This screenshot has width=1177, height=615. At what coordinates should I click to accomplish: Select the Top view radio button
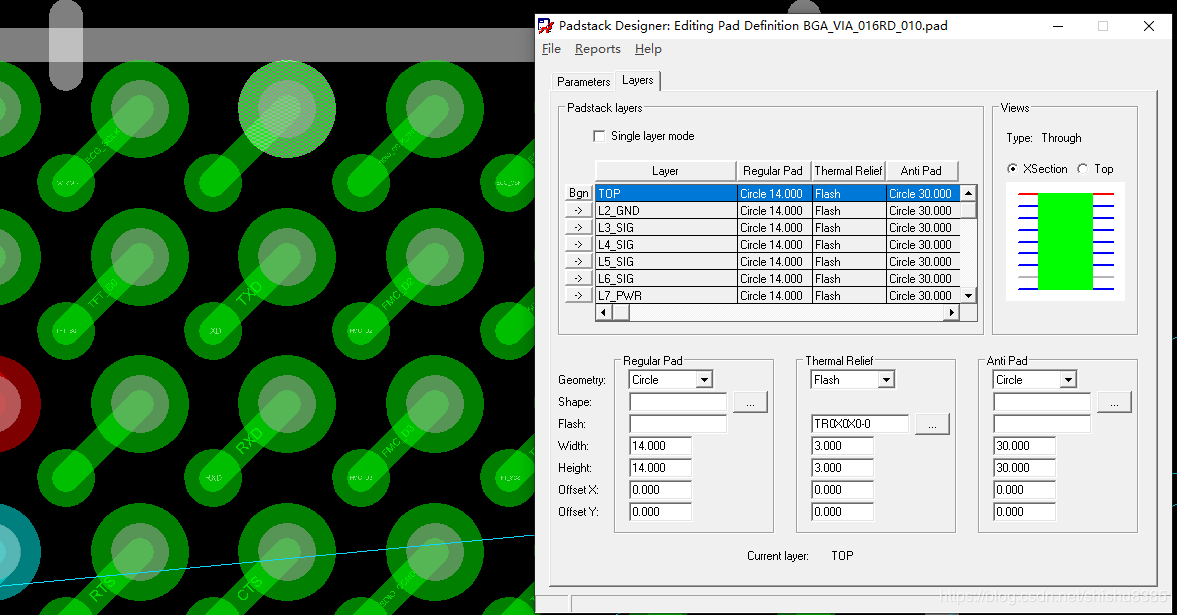pos(1082,169)
